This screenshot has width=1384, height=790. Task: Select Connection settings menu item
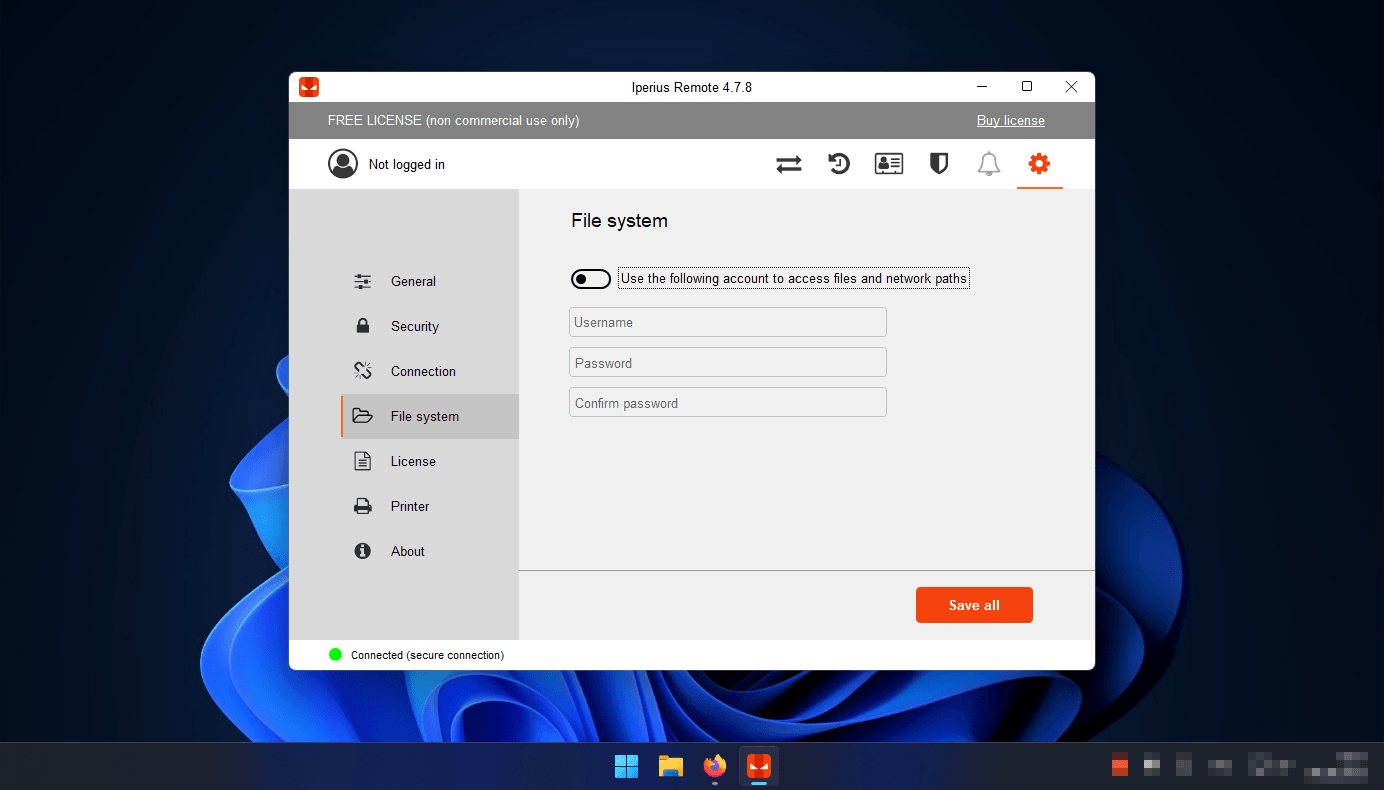(430, 371)
